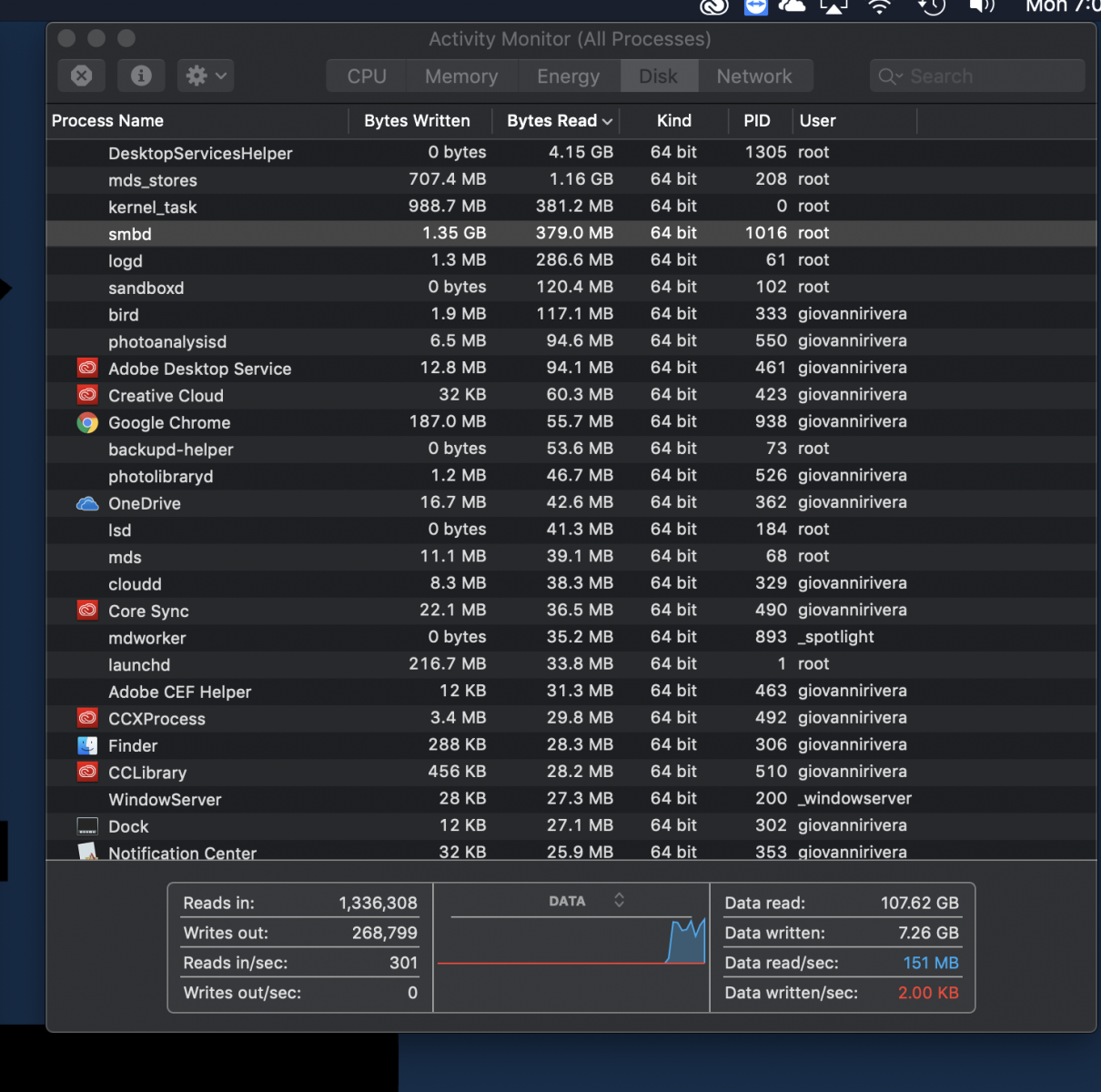Click the Dock process icon
Image resolution: width=1101 pixels, height=1092 pixels.
[x=87, y=826]
